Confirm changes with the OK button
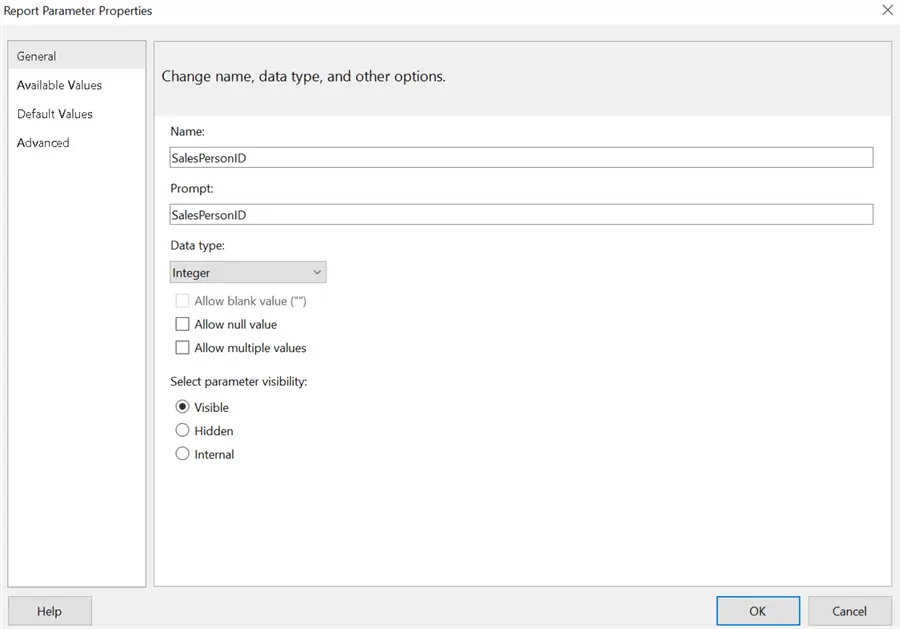 (757, 611)
